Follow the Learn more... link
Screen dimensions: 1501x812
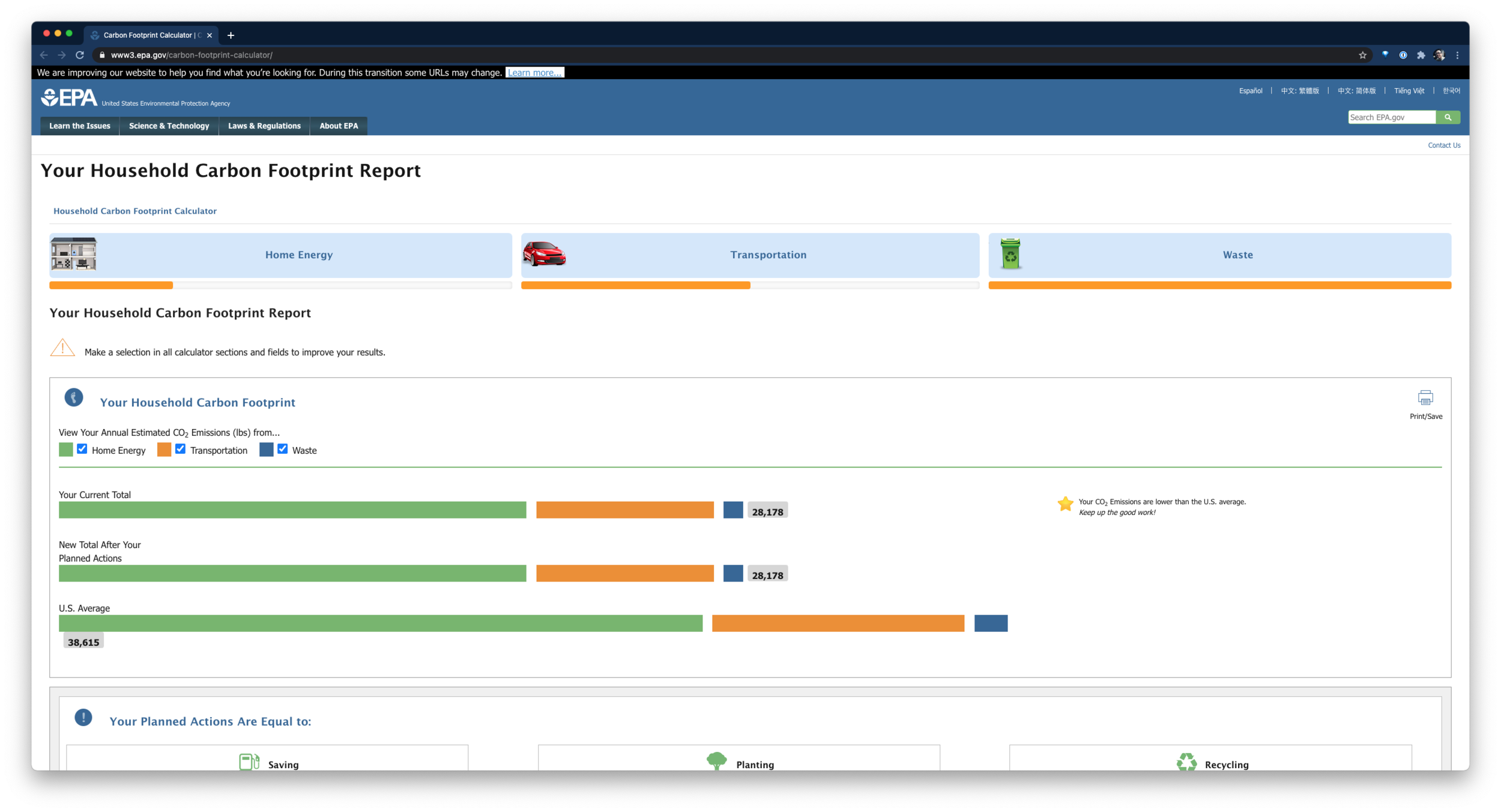pos(534,73)
